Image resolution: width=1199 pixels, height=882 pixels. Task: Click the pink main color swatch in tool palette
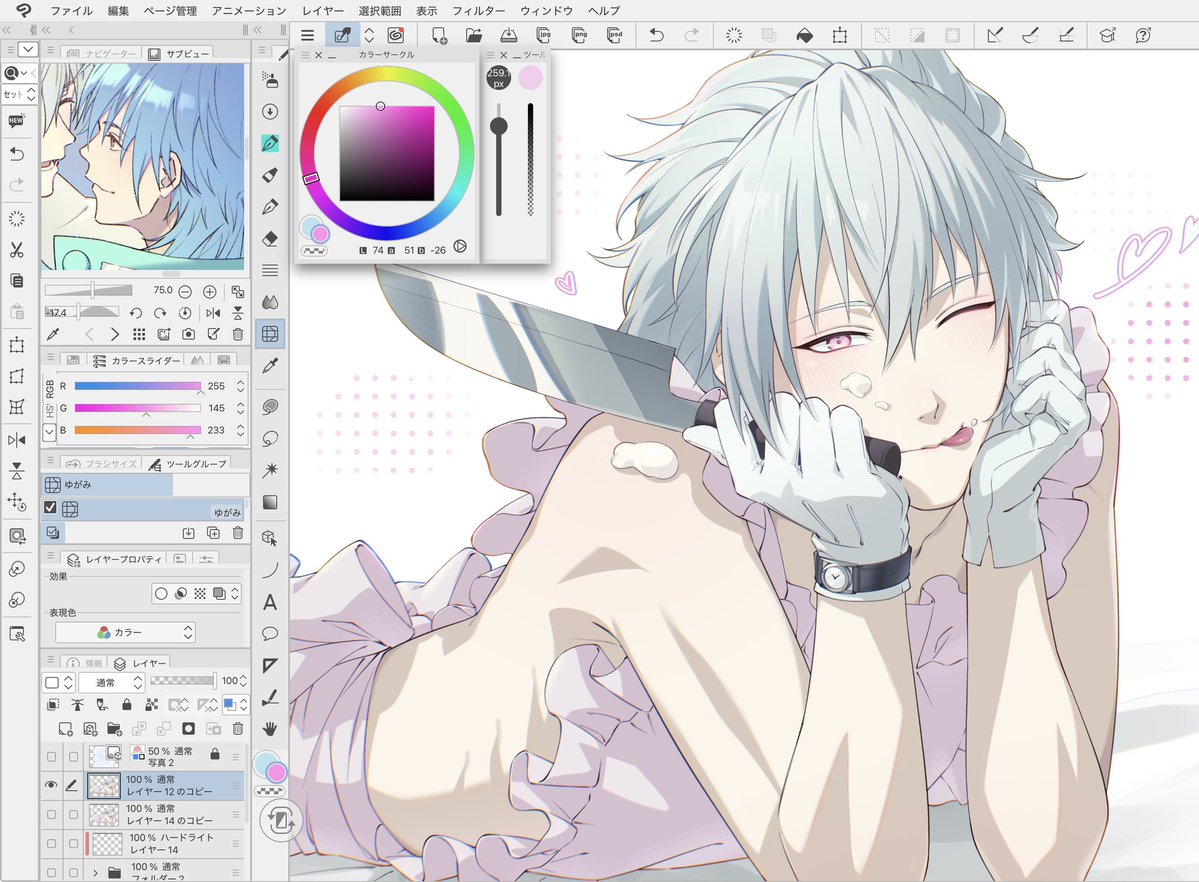point(277,773)
